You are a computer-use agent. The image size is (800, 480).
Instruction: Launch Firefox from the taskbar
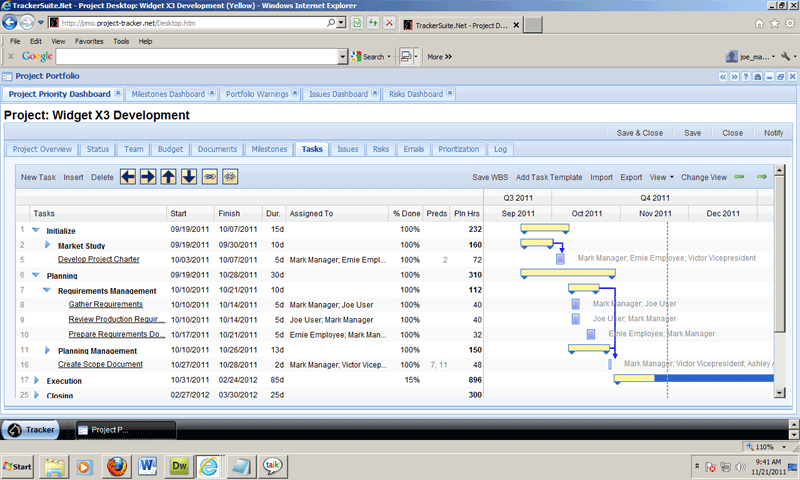coord(117,466)
